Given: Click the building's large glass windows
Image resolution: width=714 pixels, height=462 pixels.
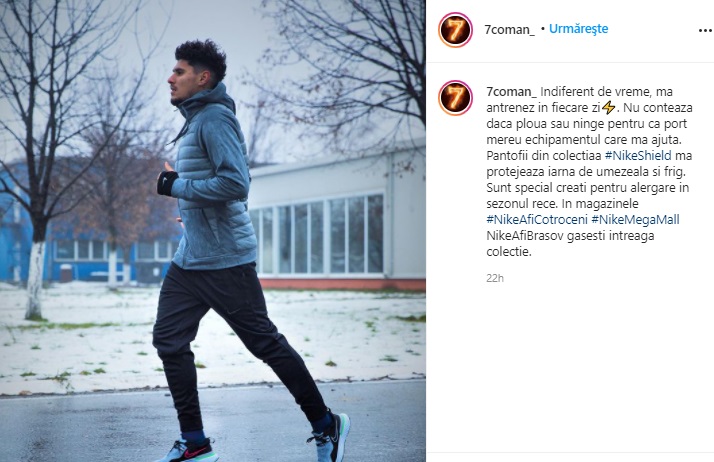Looking at the screenshot, I should tap(318, 235).
